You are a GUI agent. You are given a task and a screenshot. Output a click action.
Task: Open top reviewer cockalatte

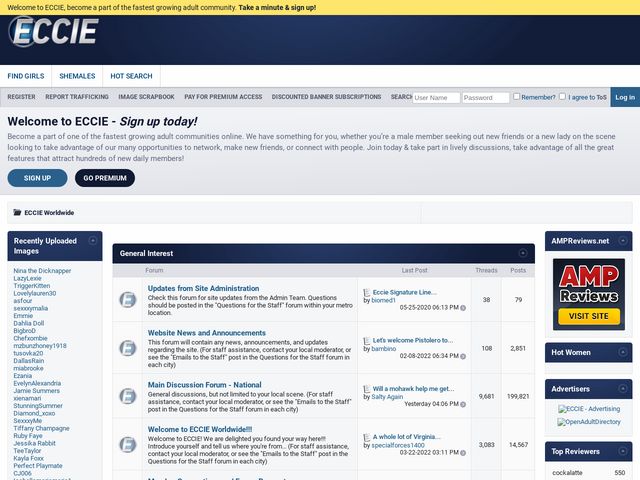tap(567, 473)
